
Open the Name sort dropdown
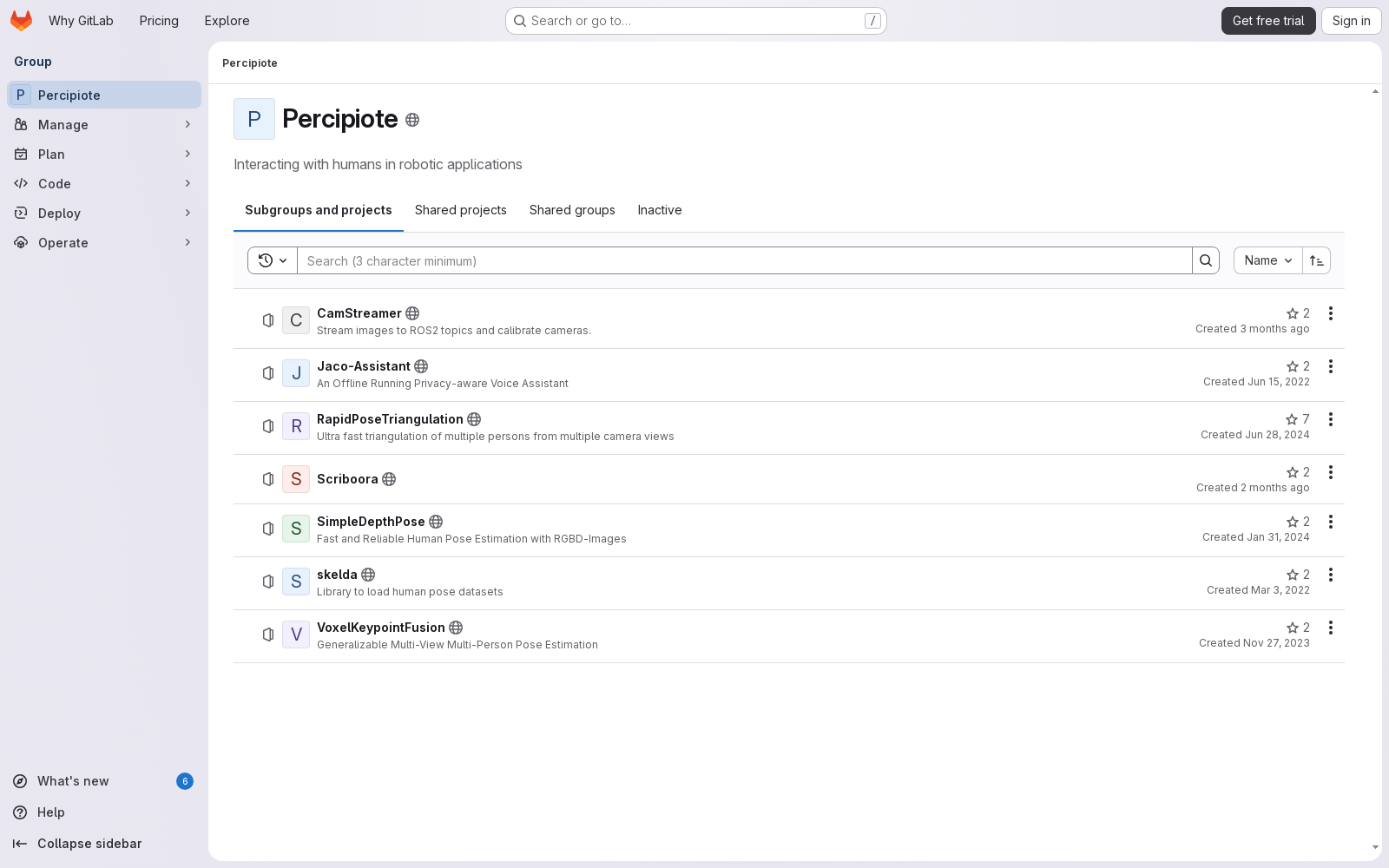tap(1268, 260)
